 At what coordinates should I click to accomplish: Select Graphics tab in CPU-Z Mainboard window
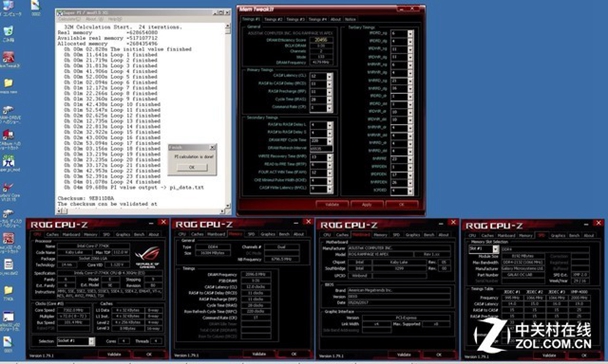pos(413,235)
